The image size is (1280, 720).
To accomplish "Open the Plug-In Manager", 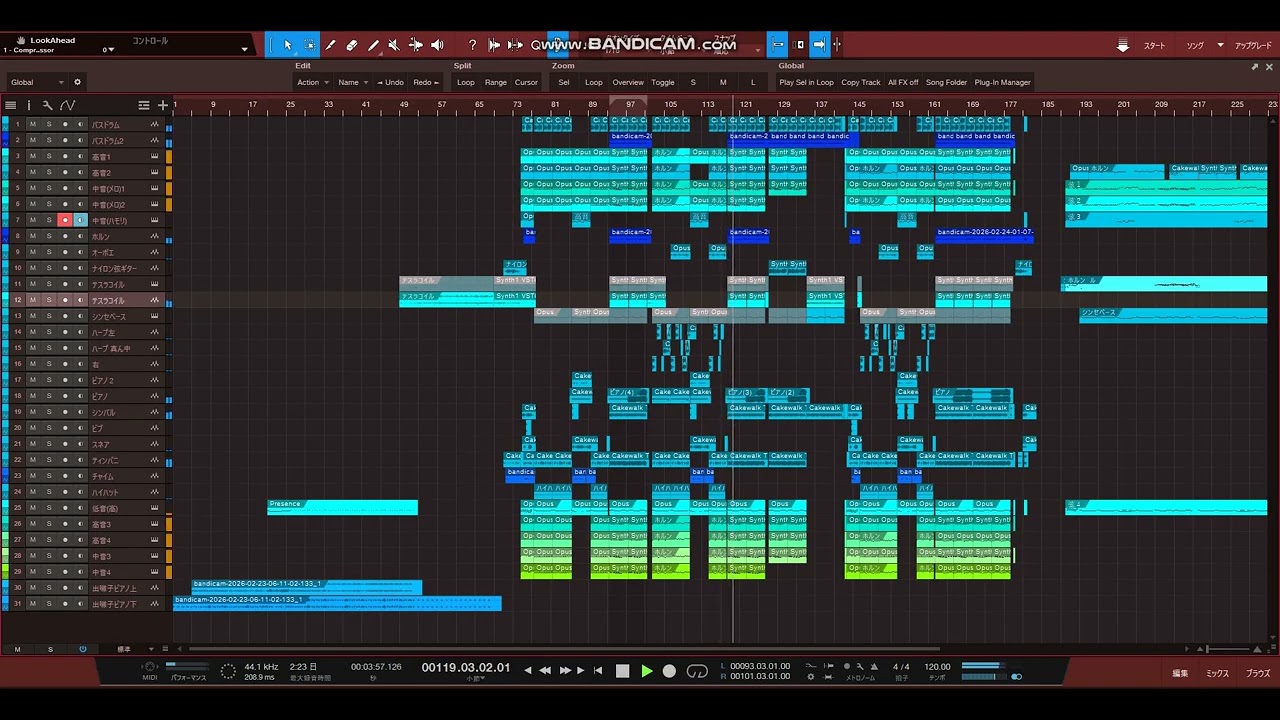I will click(x=1002, y=82).
